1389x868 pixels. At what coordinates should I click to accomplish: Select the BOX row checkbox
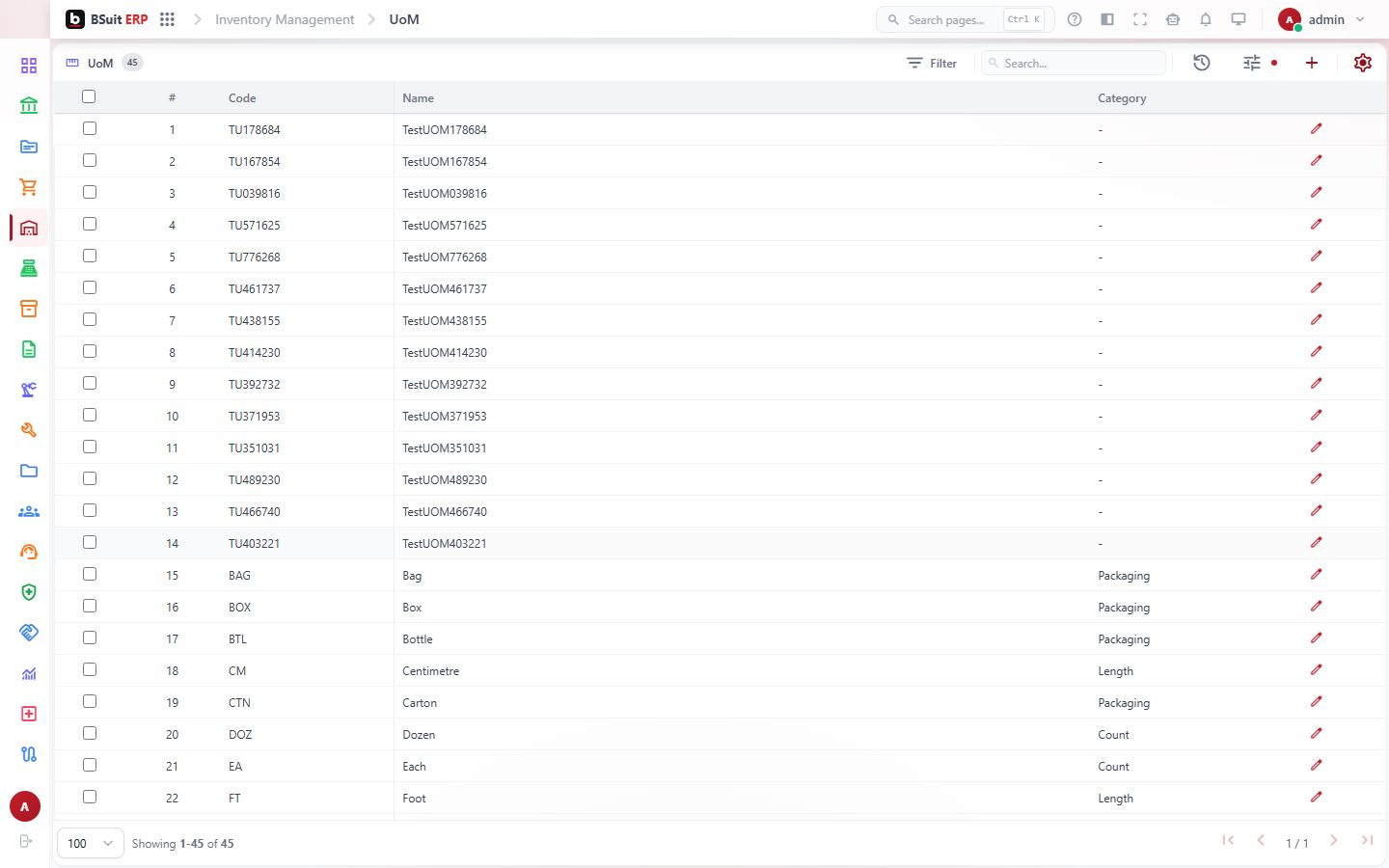[90, 606]
